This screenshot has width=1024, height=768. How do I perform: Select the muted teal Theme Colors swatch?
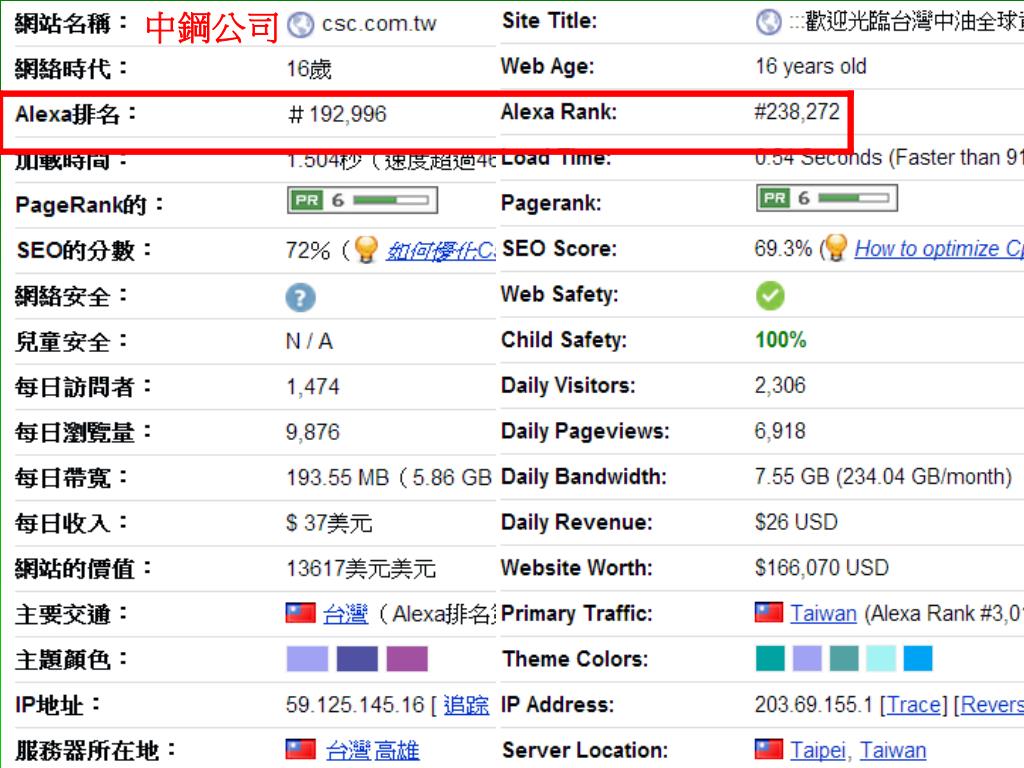tap(844, 658)
